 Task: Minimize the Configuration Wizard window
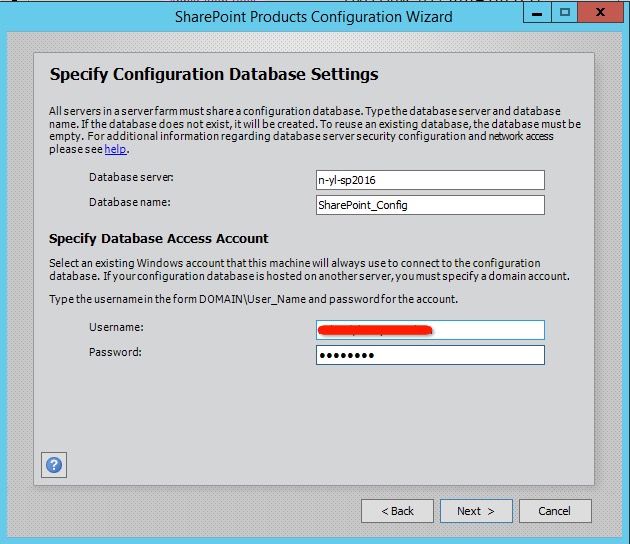tap(537, 13)
